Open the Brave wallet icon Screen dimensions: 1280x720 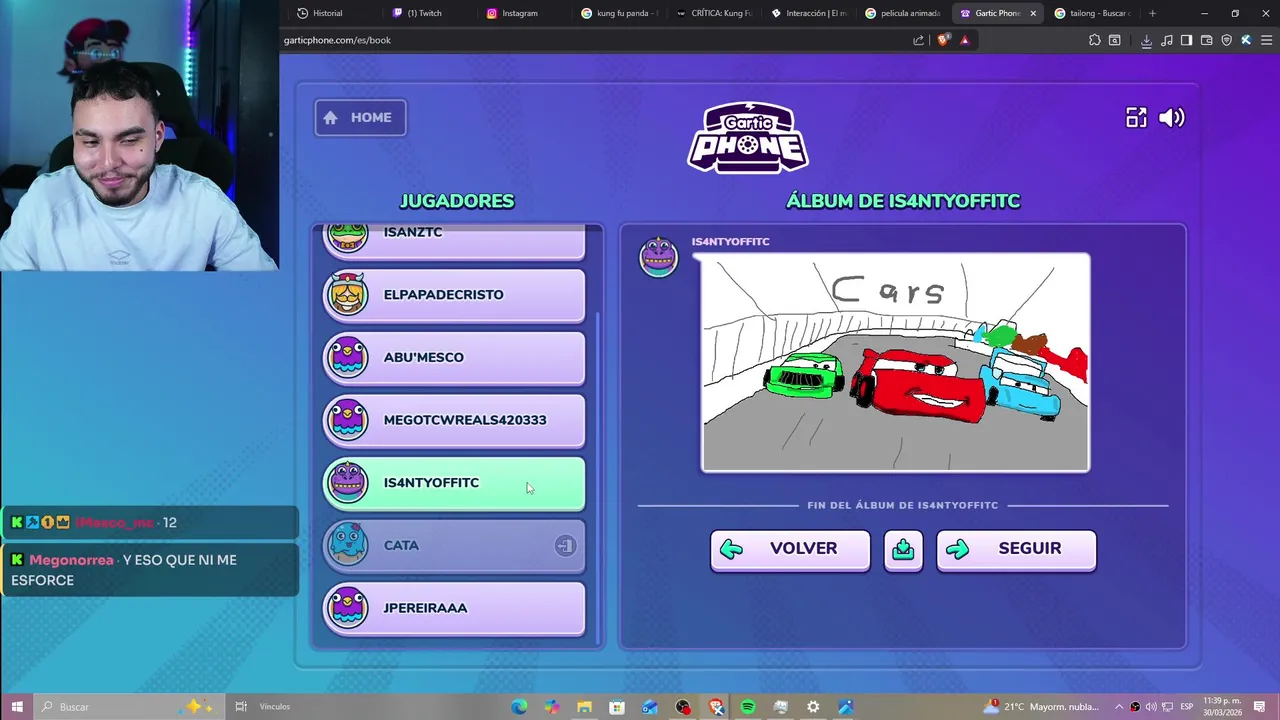click(1206, 40)
